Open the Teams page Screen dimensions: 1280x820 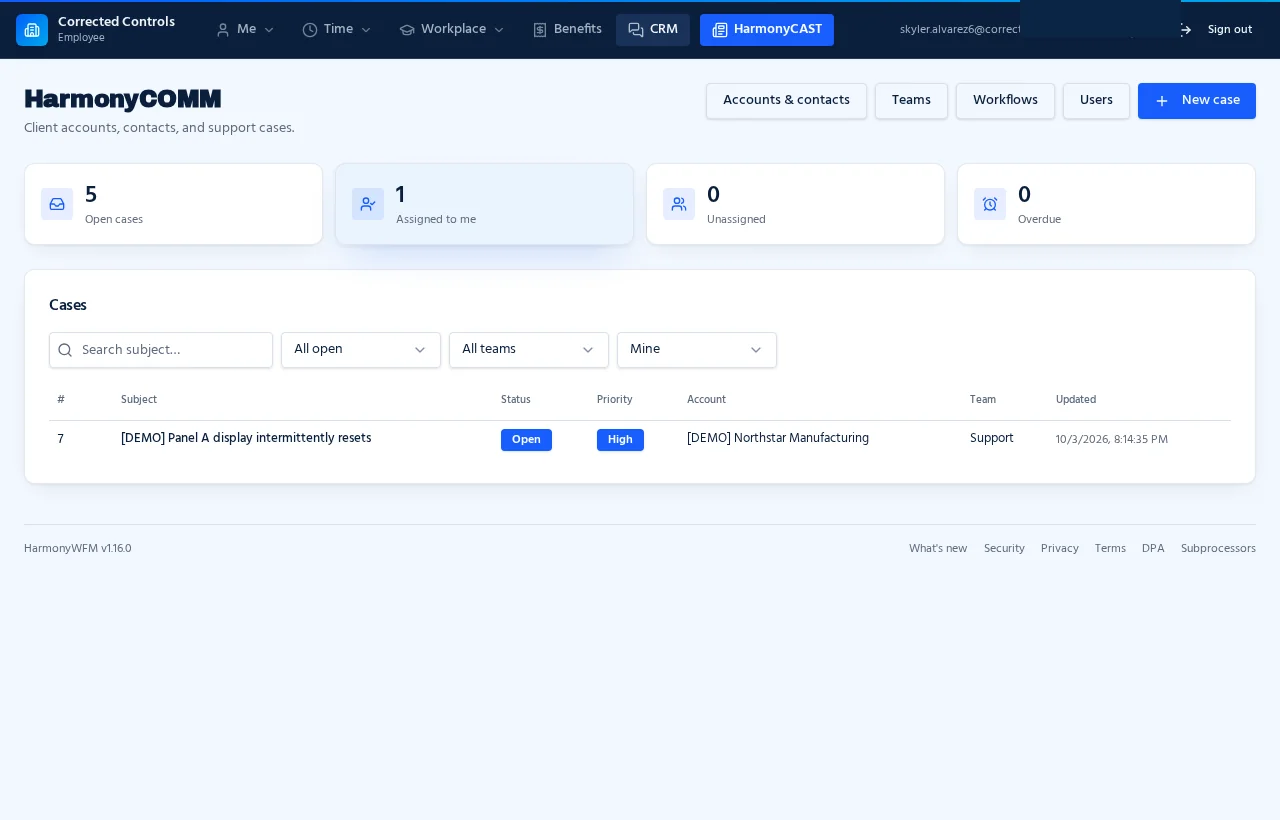pos(911,101)
